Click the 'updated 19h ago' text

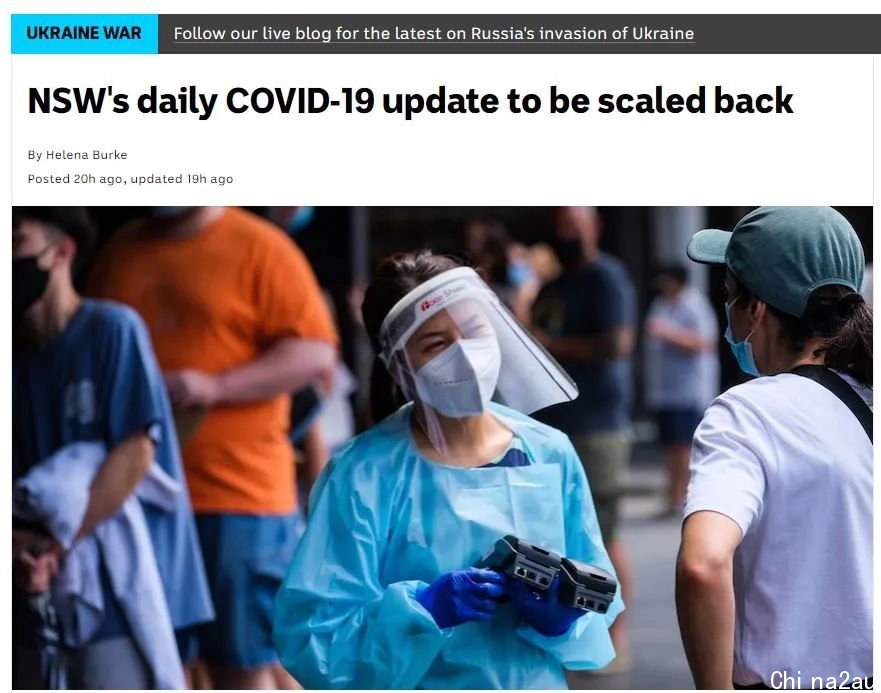click(181, 179)
